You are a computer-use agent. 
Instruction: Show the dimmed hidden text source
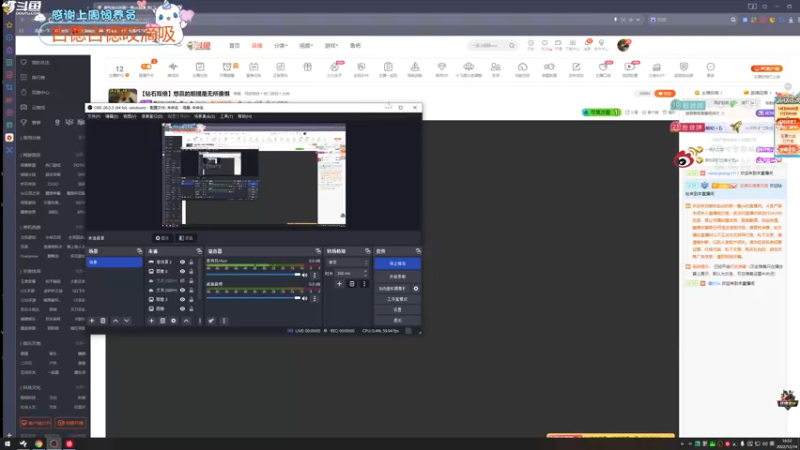coord(182,281)
